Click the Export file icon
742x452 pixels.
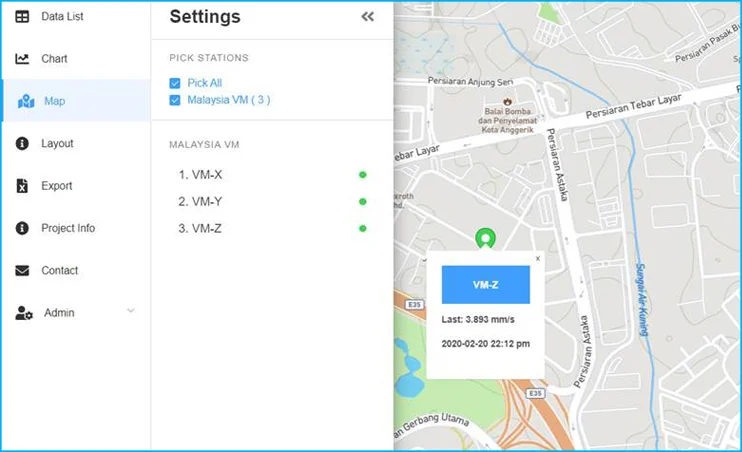(x=22, y=186)
